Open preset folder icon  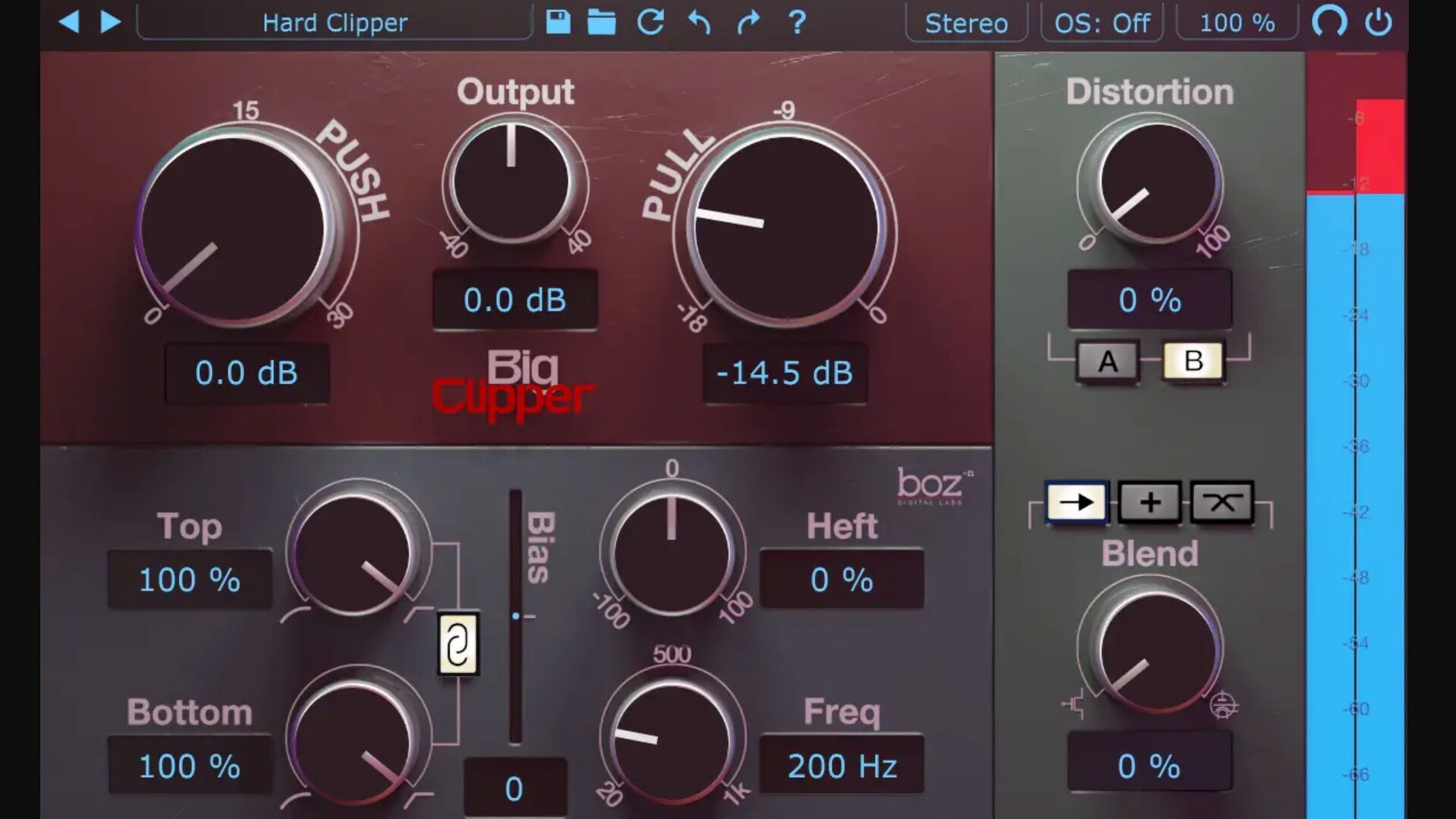[601, 22]
